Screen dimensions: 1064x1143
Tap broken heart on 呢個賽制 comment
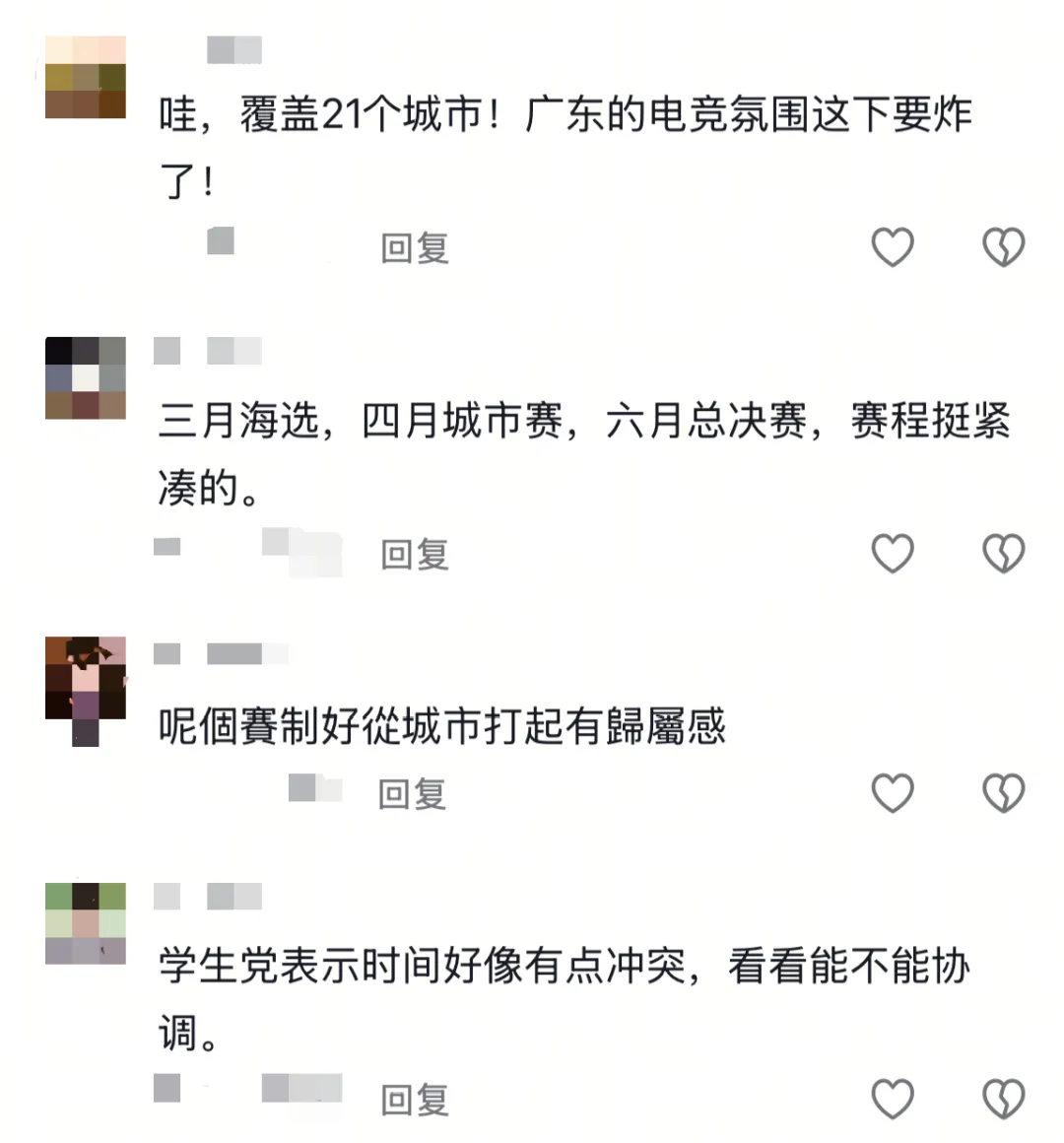pos(1004,792)
